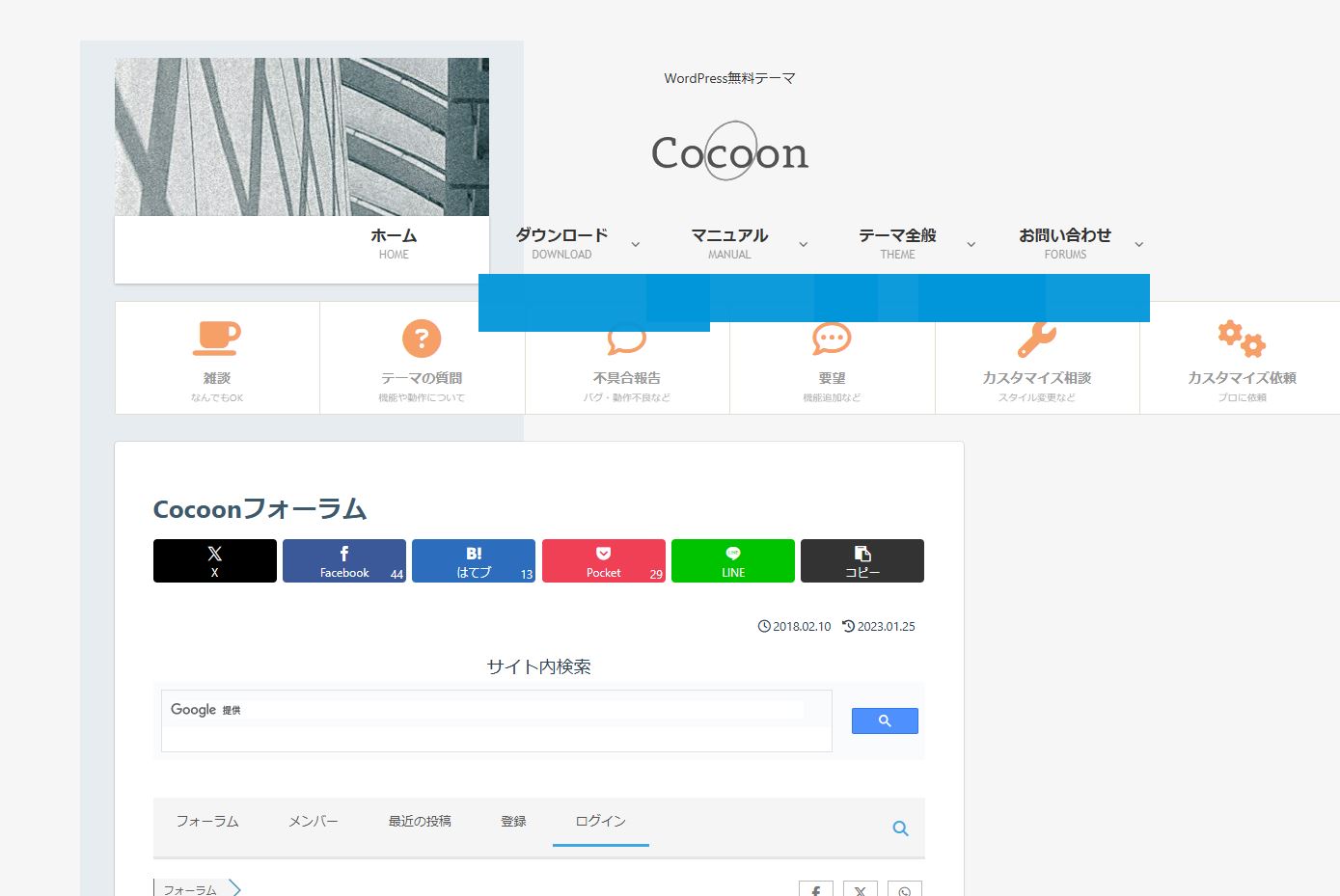Click the テーマの質問 question mark icon

[x=422, y=339]
